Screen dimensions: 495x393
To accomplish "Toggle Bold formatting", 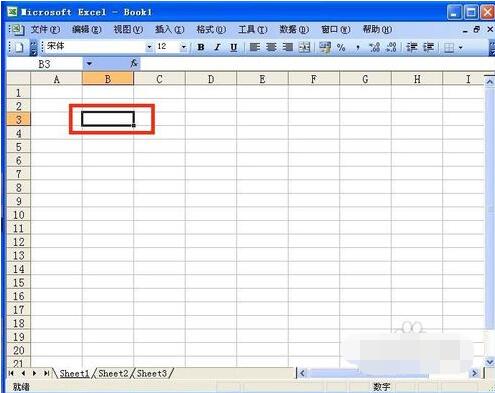I will (201, 47).
